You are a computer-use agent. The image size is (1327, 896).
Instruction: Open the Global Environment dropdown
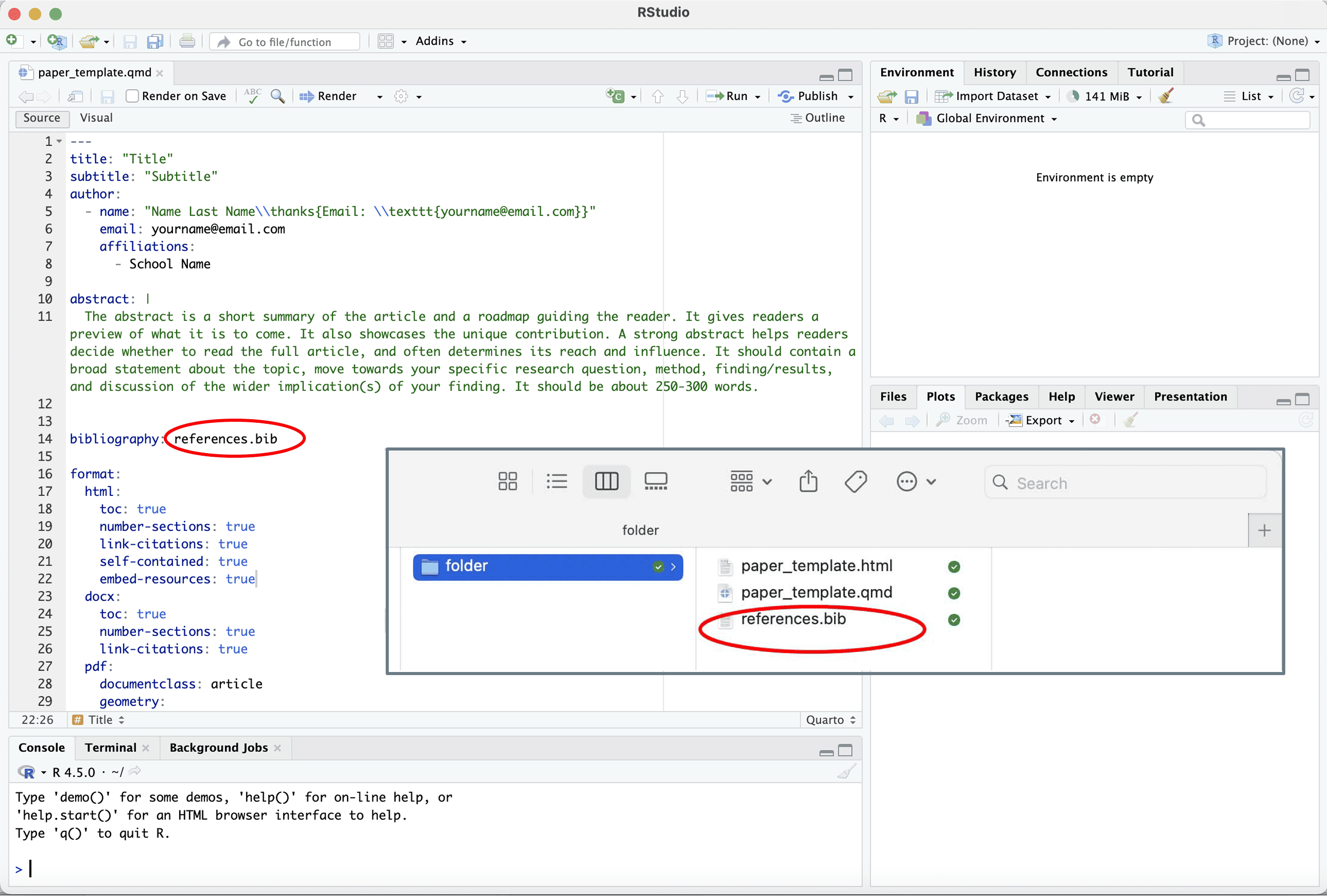pos(990,118)
